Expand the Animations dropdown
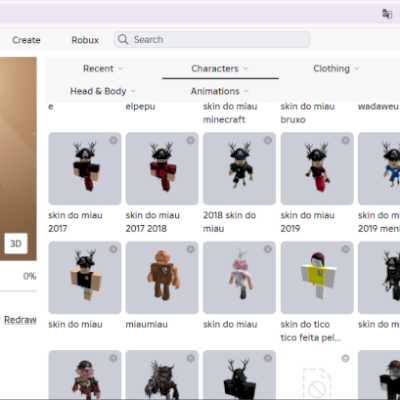 click(x=220, y=91)
